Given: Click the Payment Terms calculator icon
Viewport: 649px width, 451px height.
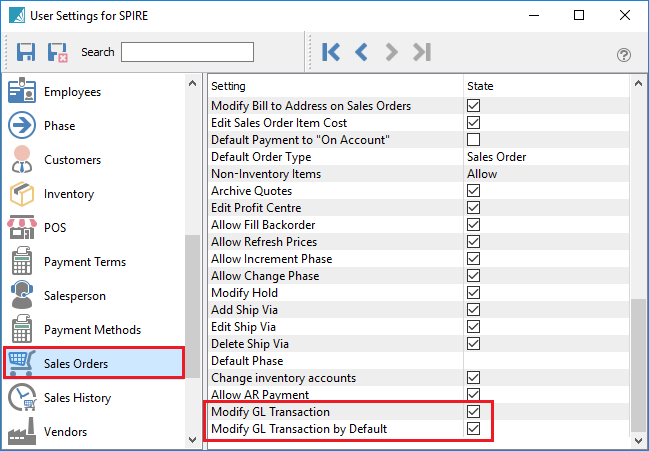Looking at the screenshot, I should coord(22,261).
